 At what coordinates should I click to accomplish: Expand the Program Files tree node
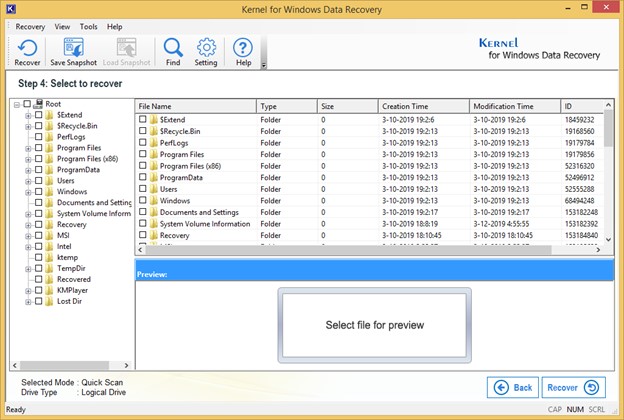click(28, 148)
